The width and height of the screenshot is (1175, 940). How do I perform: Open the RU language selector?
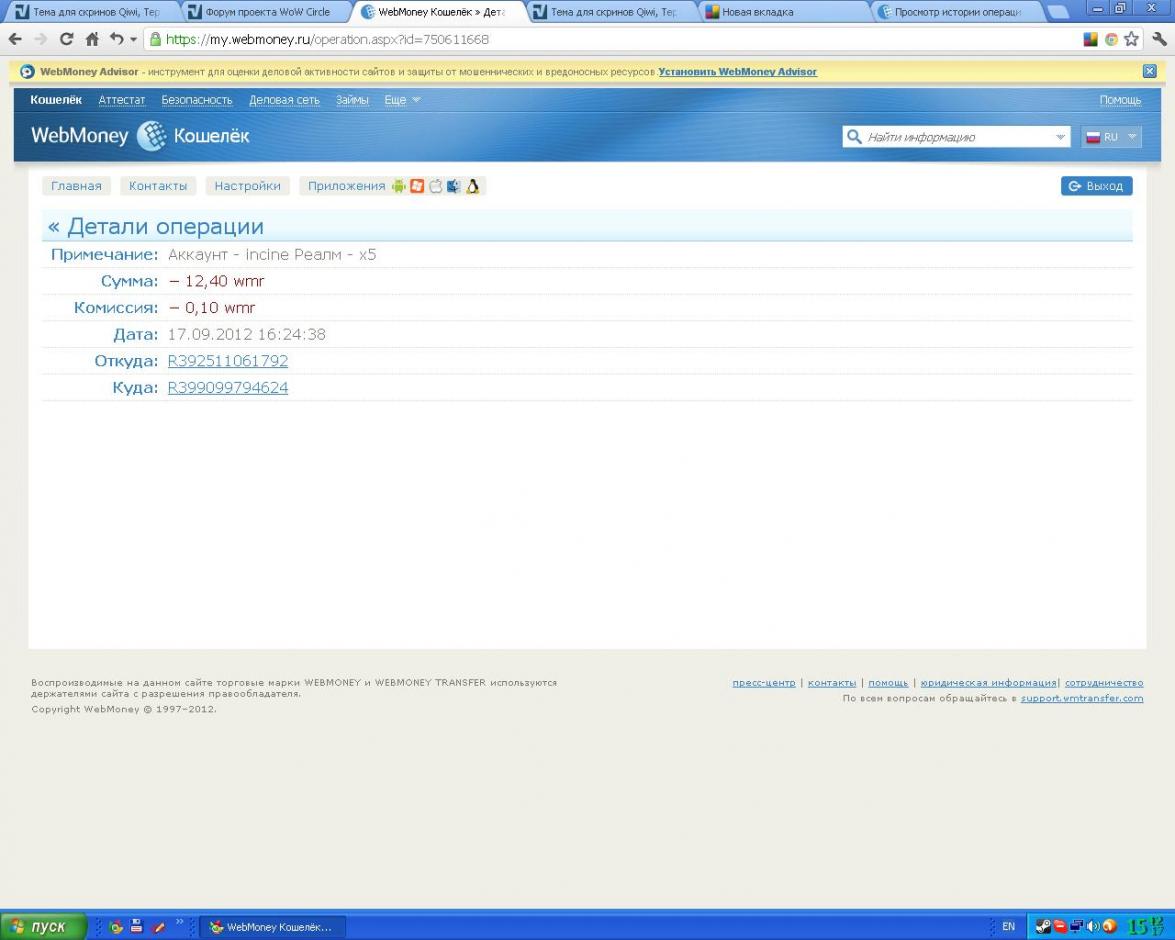[x=1111, y=137]
